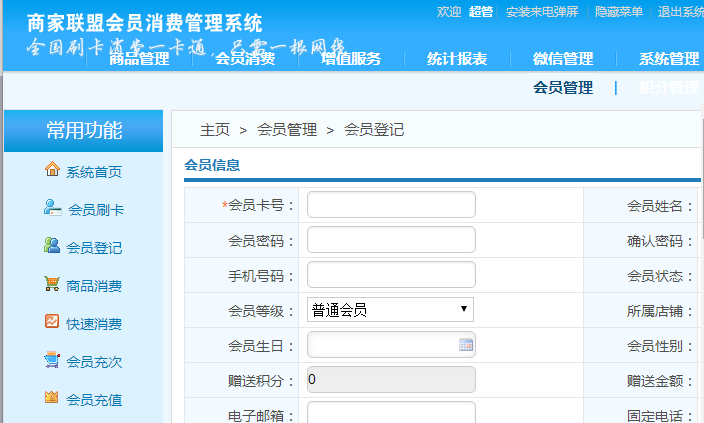Open the 微信管理 top menu
Screen dimensions: 704x423
(x=563, y=59)
